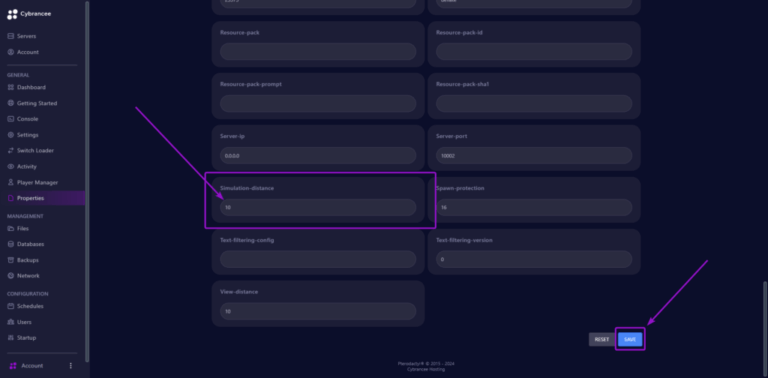Click the Backups archive icon

(x=11, y=260)
